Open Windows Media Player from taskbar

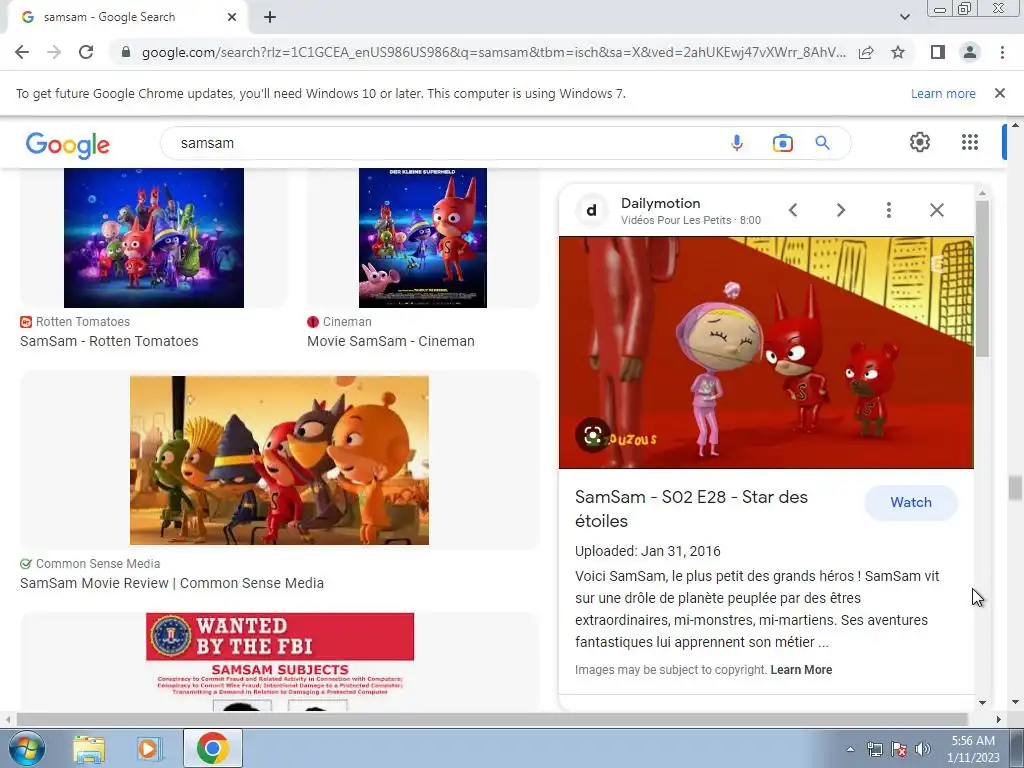point(149,748)
